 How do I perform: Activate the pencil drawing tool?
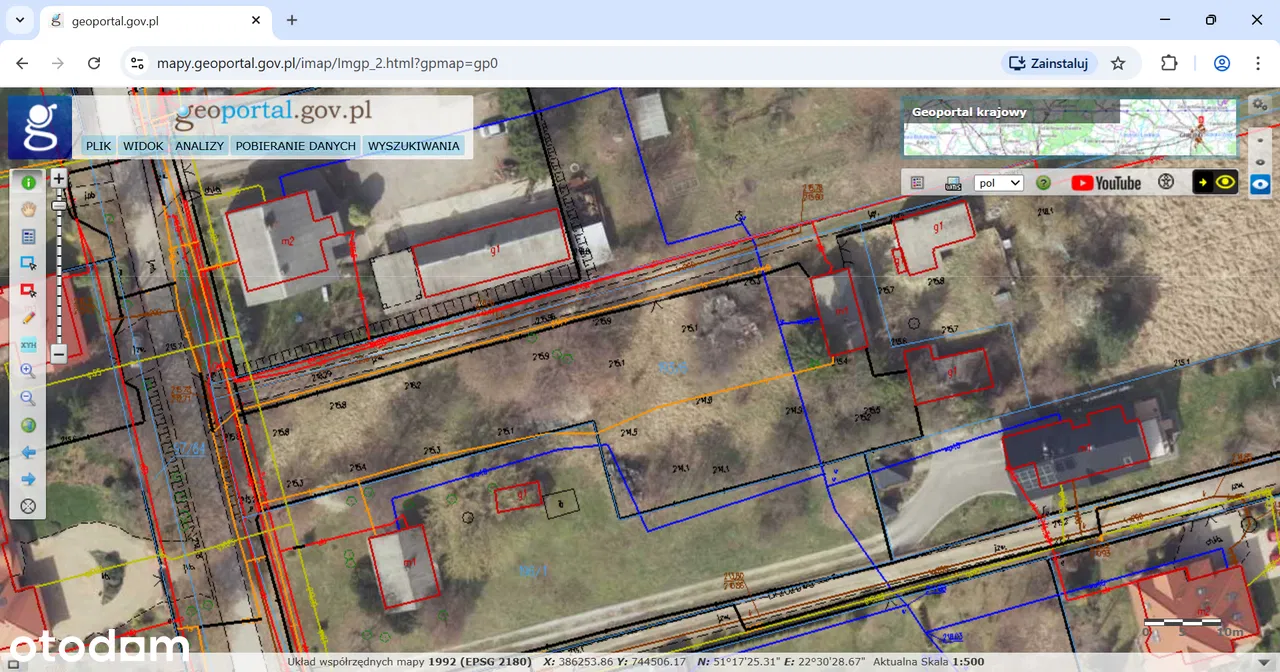click(x=28, y=317)
